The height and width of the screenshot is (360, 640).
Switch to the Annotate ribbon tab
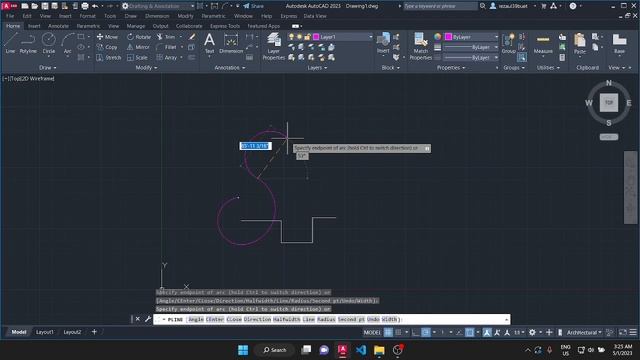[58, 26]
